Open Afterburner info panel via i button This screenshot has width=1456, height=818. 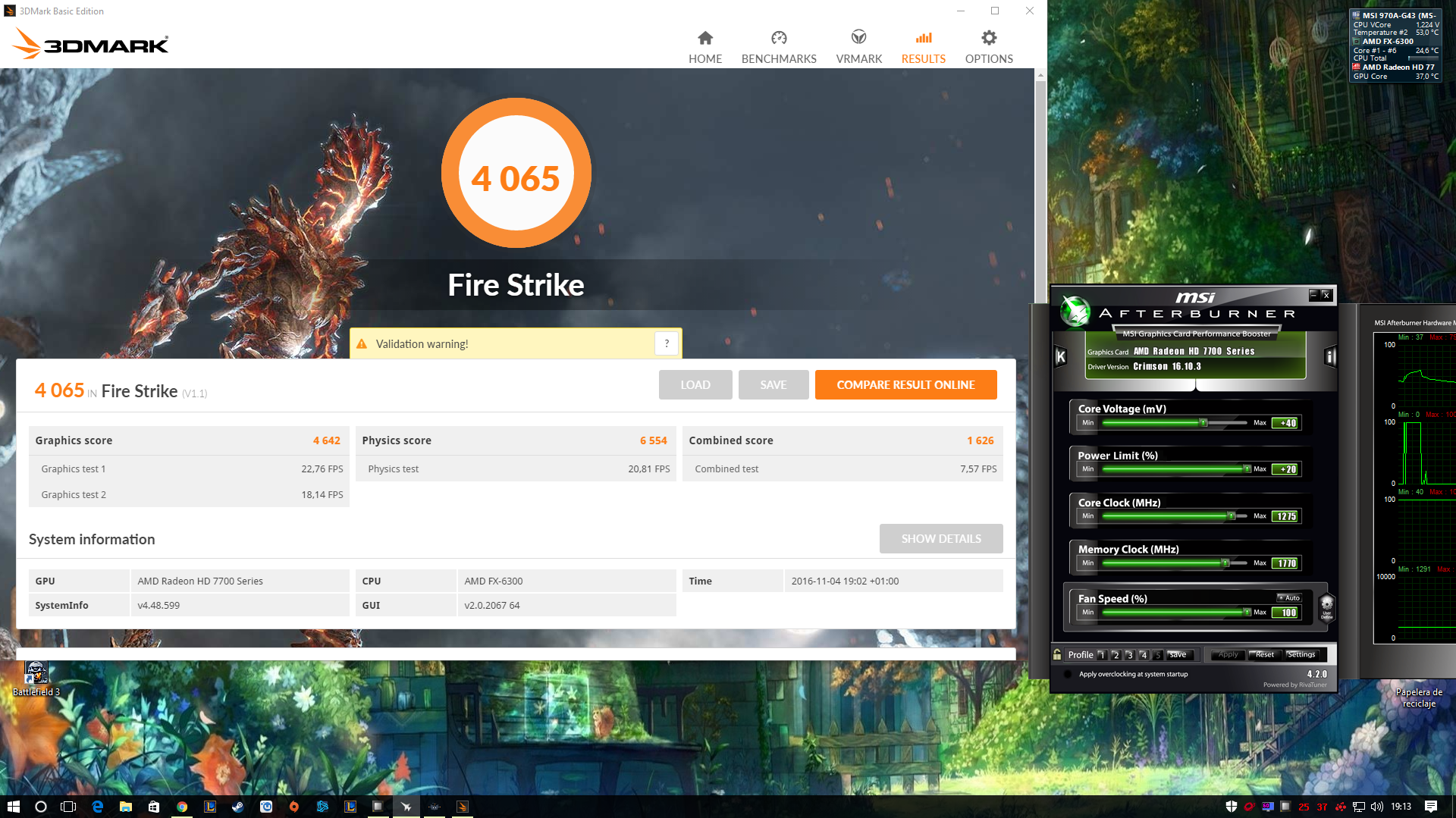click(x=1330, y=356)
